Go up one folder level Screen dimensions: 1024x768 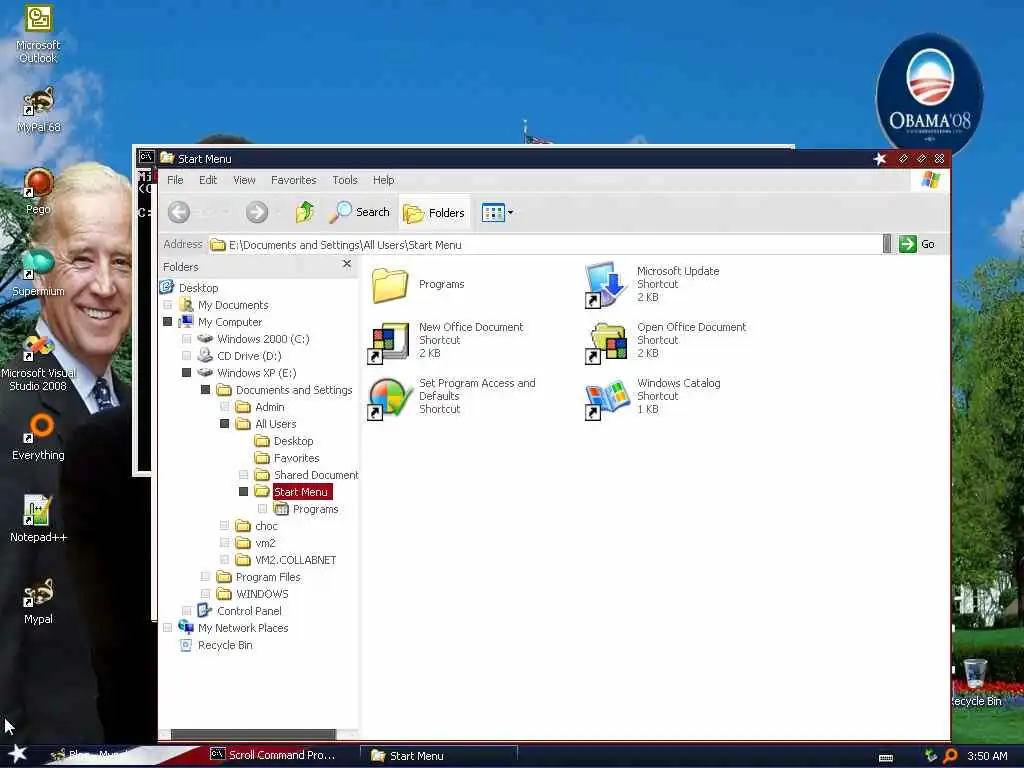point(305,212)
